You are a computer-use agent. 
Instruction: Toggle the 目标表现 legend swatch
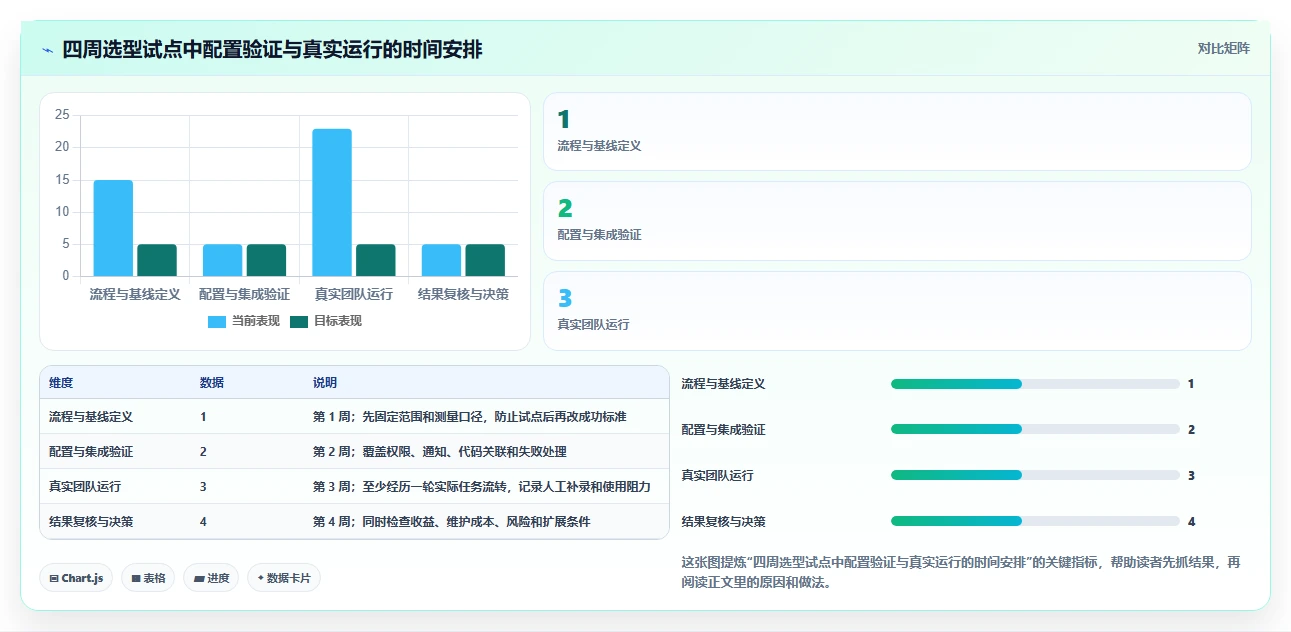(299, 321)
